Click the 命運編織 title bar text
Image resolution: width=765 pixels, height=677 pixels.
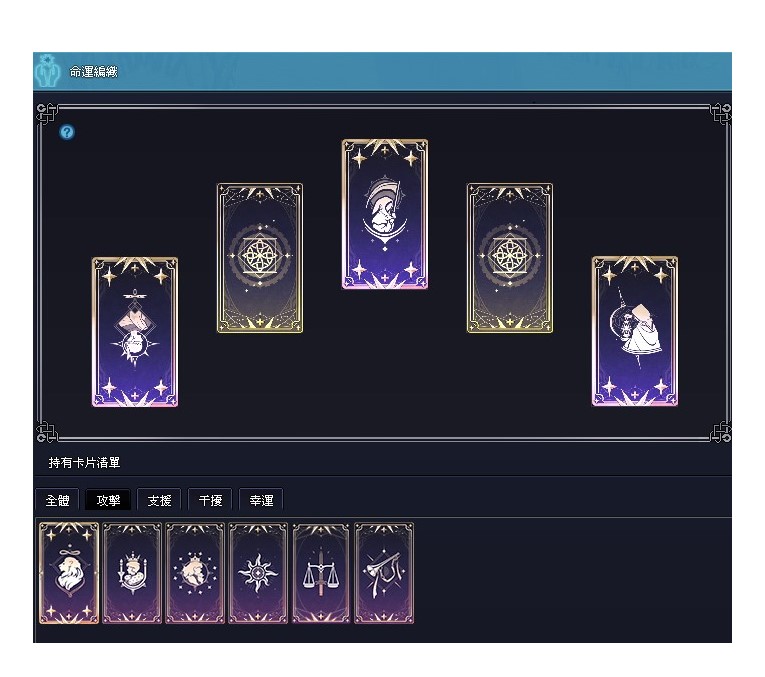93,72
